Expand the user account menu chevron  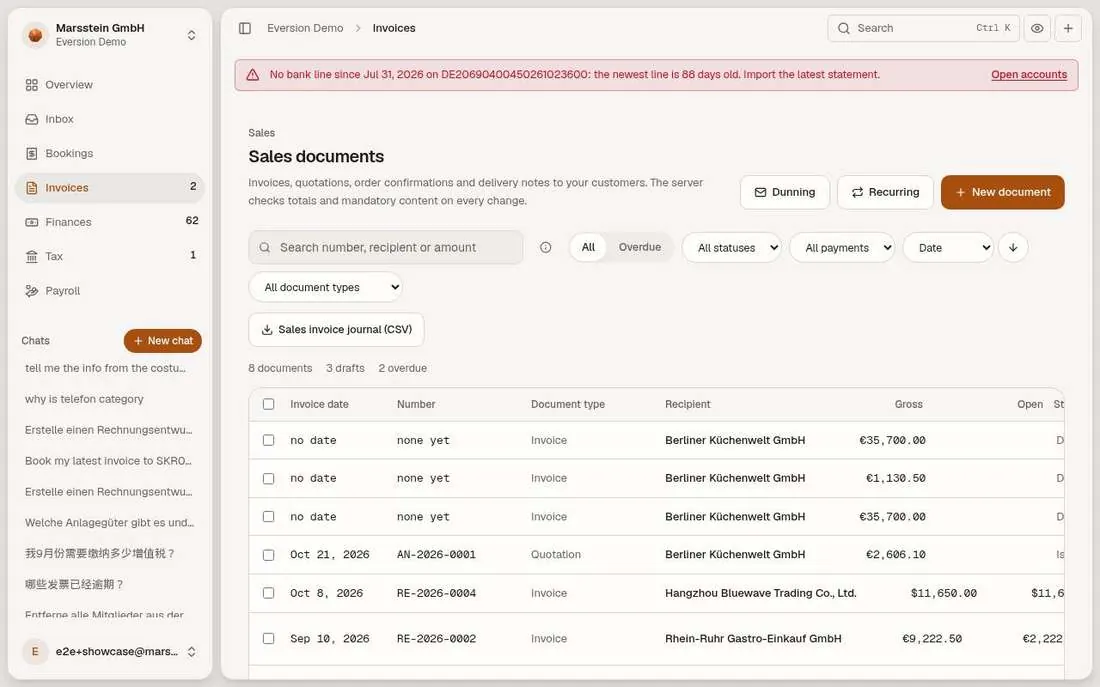[x=192, y=651]
